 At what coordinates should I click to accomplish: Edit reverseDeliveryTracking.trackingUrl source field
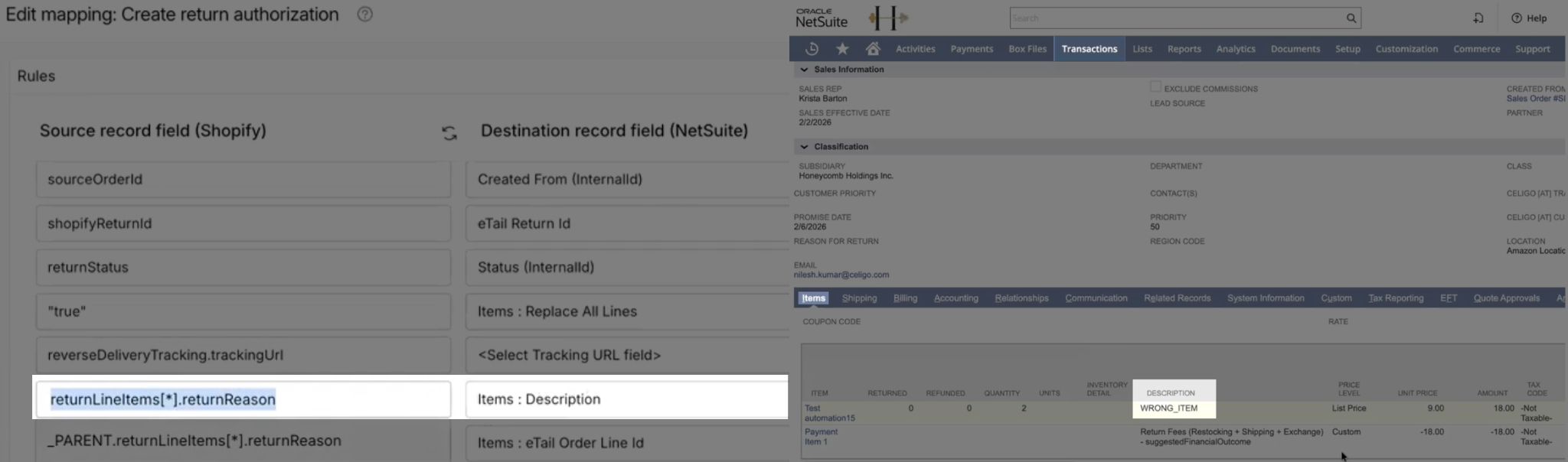[x=243, y=355]
